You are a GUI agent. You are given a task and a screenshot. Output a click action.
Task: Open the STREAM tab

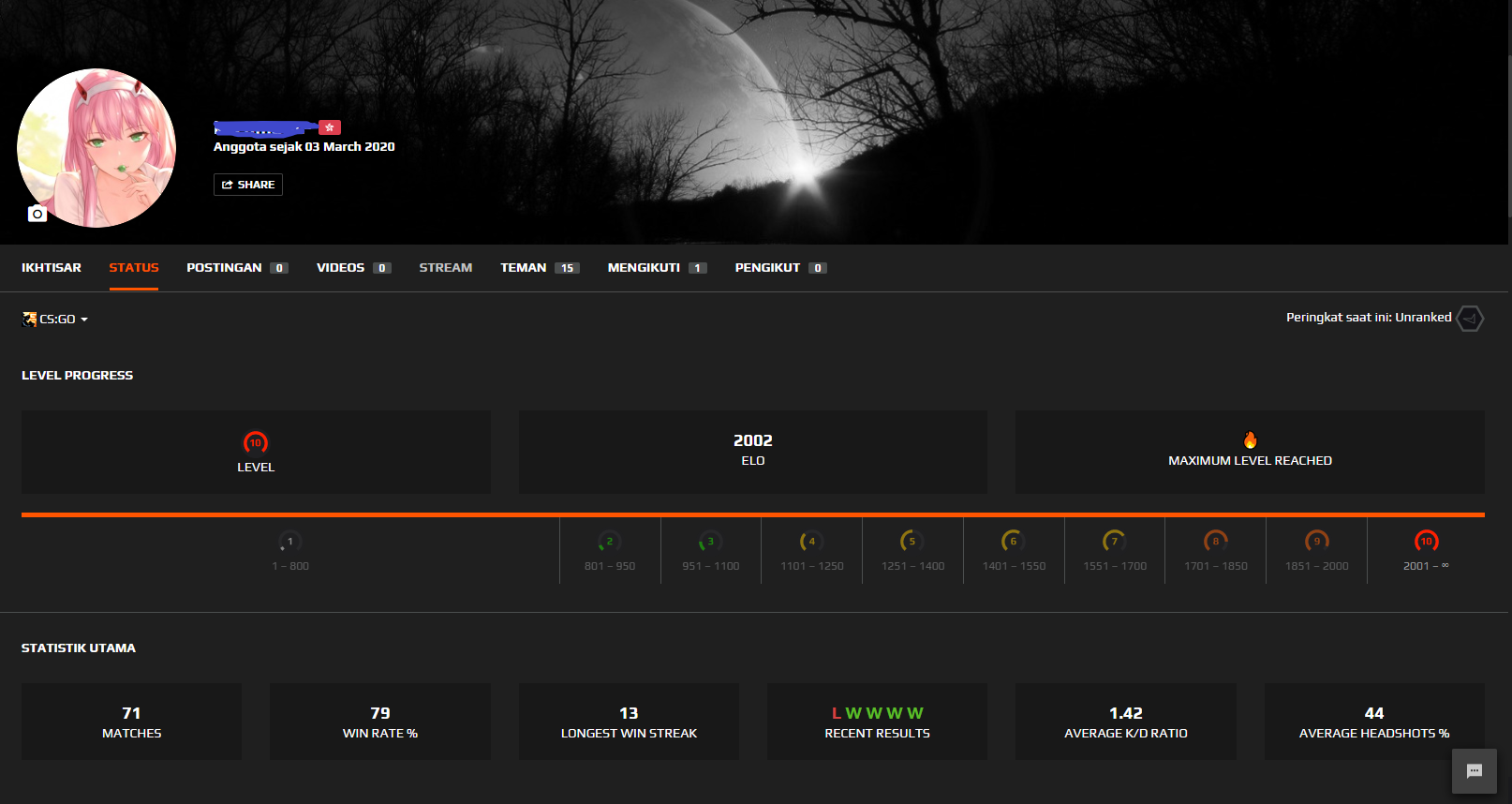445,268
